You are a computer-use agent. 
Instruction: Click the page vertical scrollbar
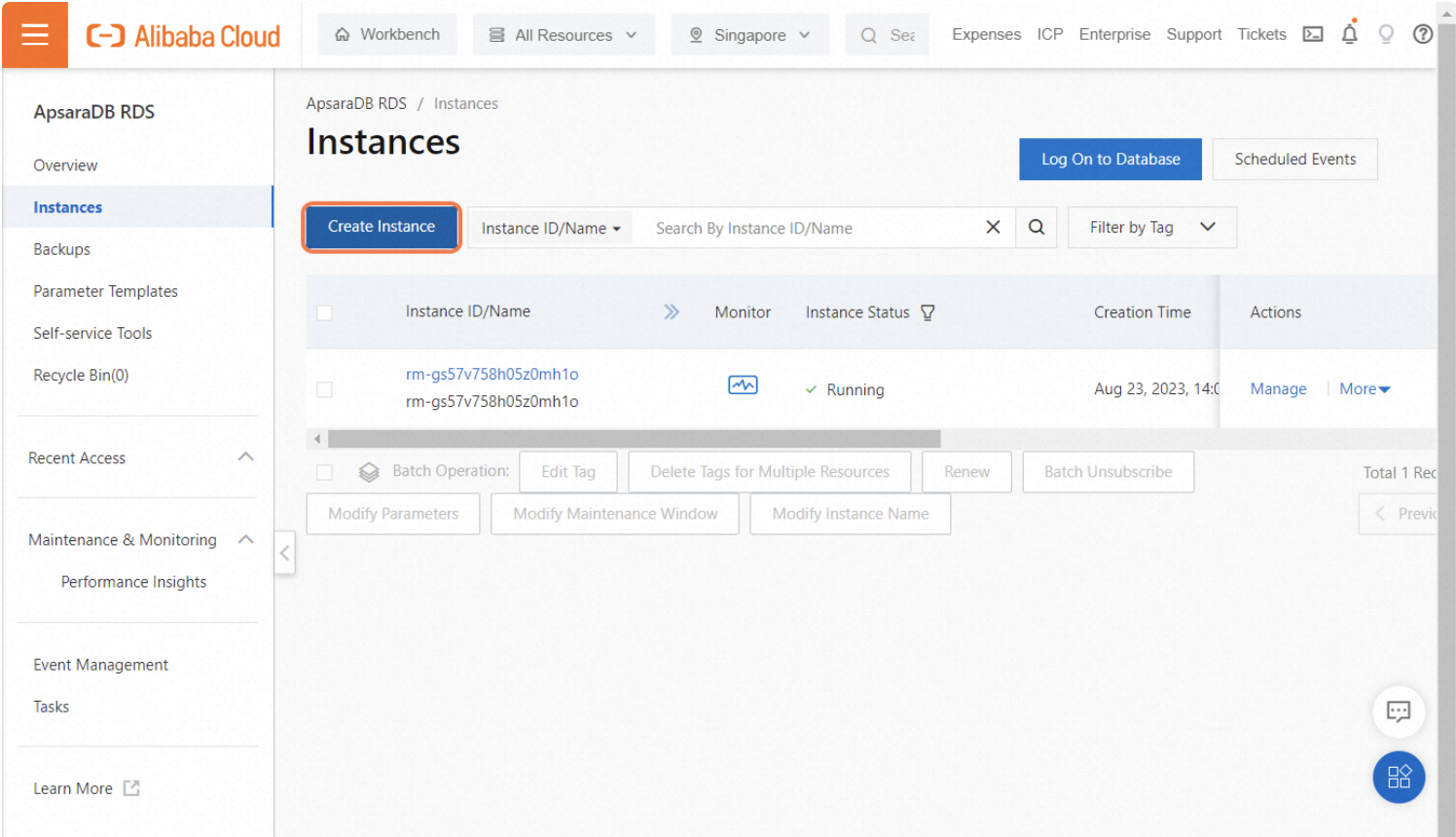(1446, 418)
